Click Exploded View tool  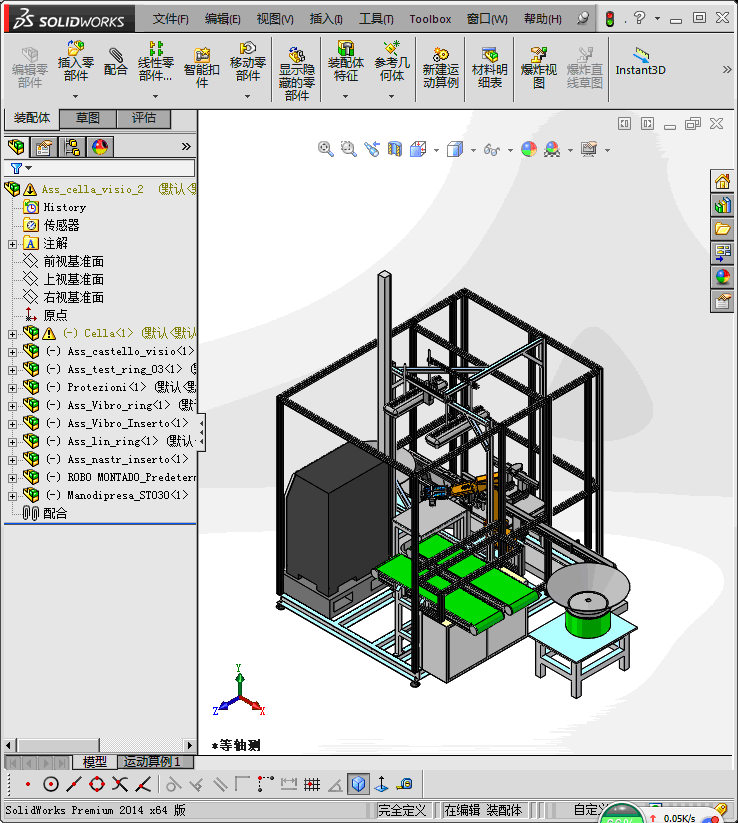point(538,68)
